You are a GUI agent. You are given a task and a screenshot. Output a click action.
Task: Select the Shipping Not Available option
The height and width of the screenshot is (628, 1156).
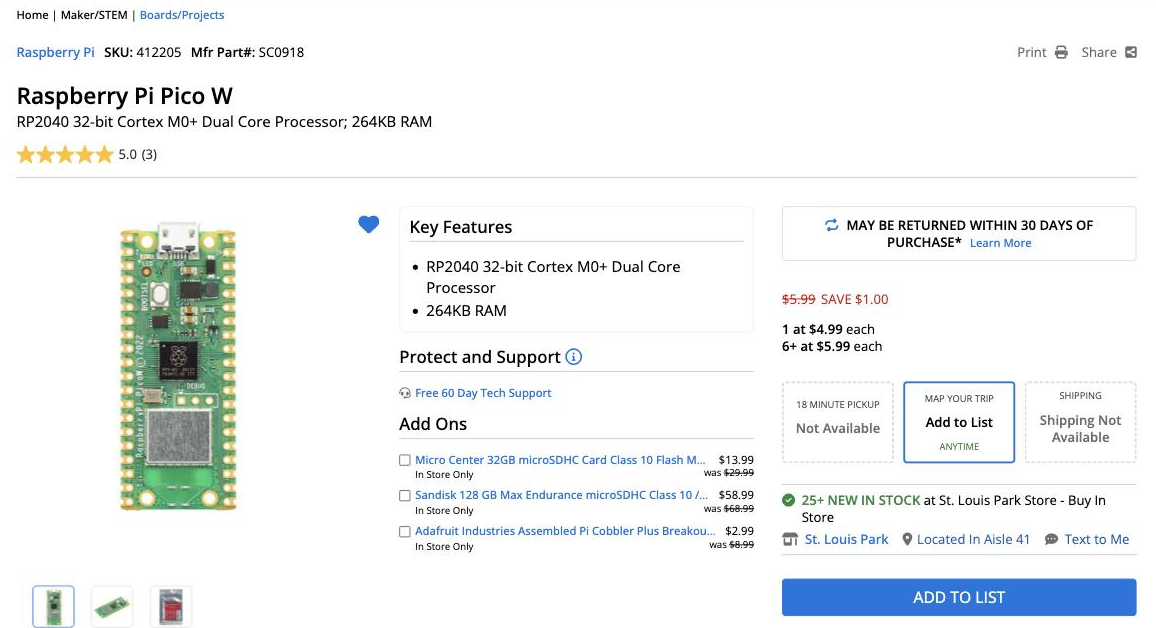1080,422
